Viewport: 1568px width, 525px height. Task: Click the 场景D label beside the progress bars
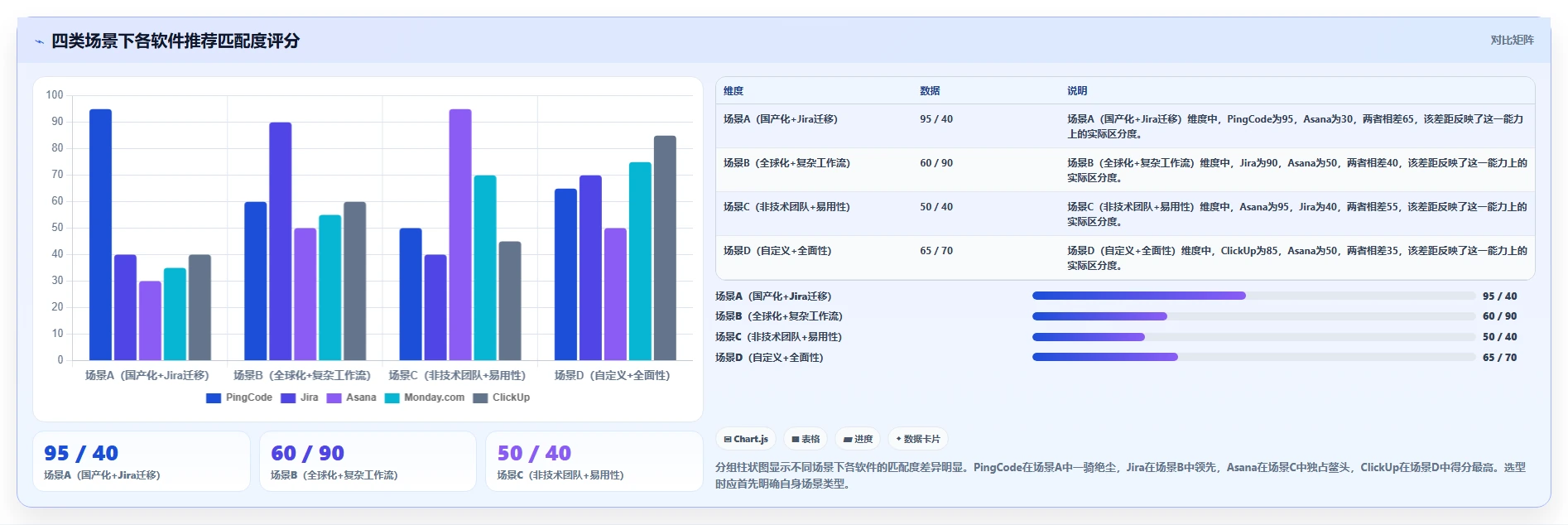tap(769, 358)
